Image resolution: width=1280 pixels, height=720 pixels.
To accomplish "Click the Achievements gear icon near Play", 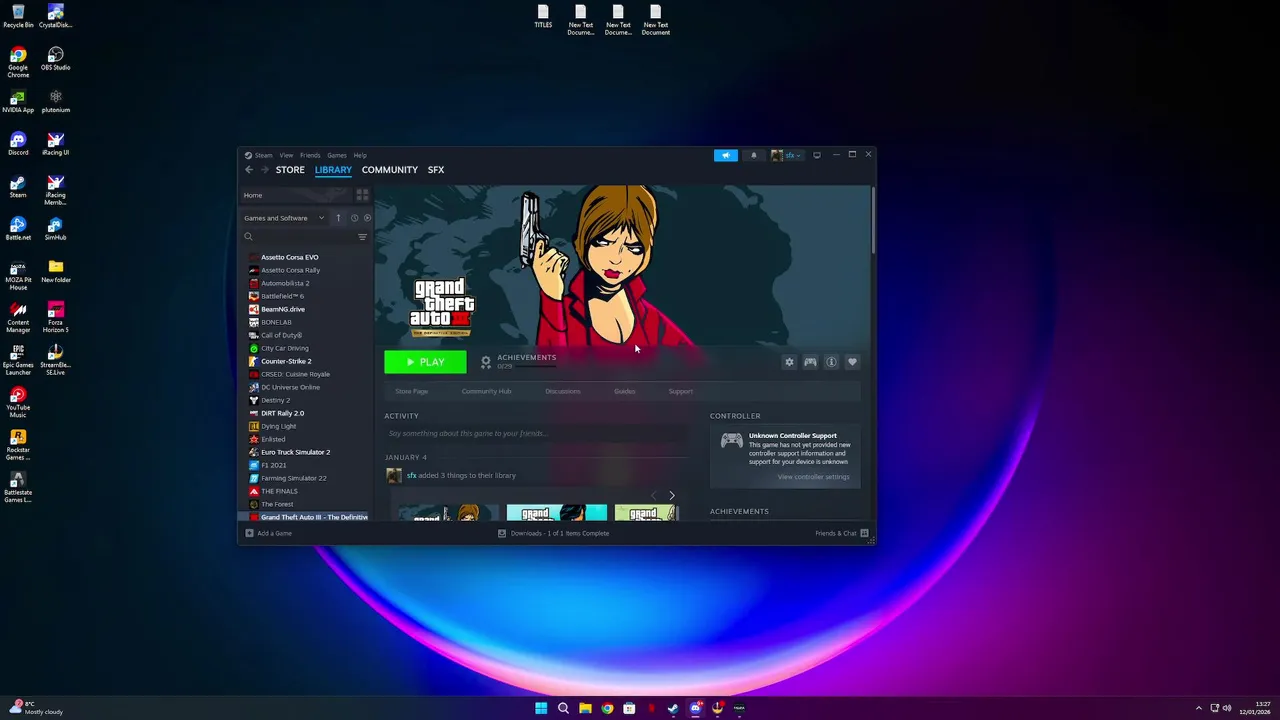I will [x=486, y=362].
